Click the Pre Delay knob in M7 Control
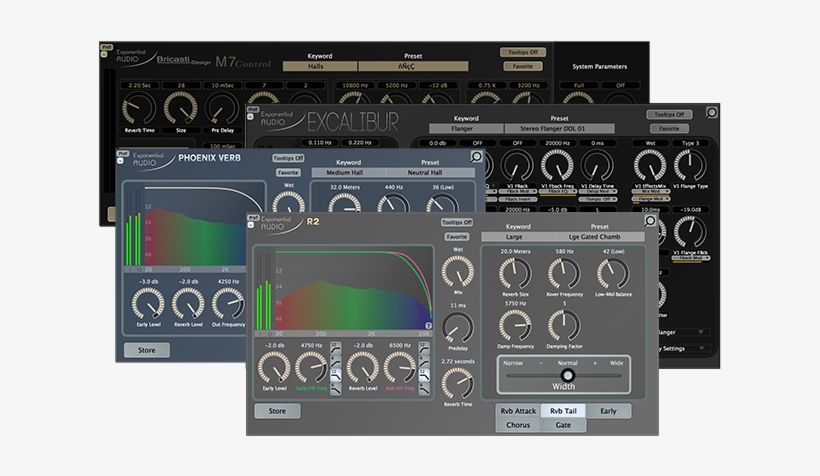 [x=222, y=108]
